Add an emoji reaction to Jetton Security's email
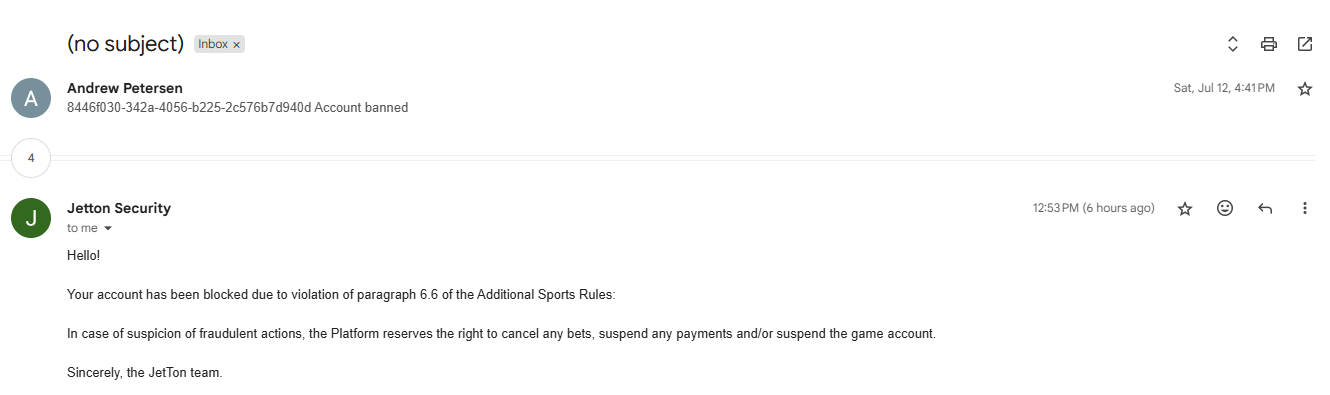Screen dimensions: 1330x395 coord(1225,208)
